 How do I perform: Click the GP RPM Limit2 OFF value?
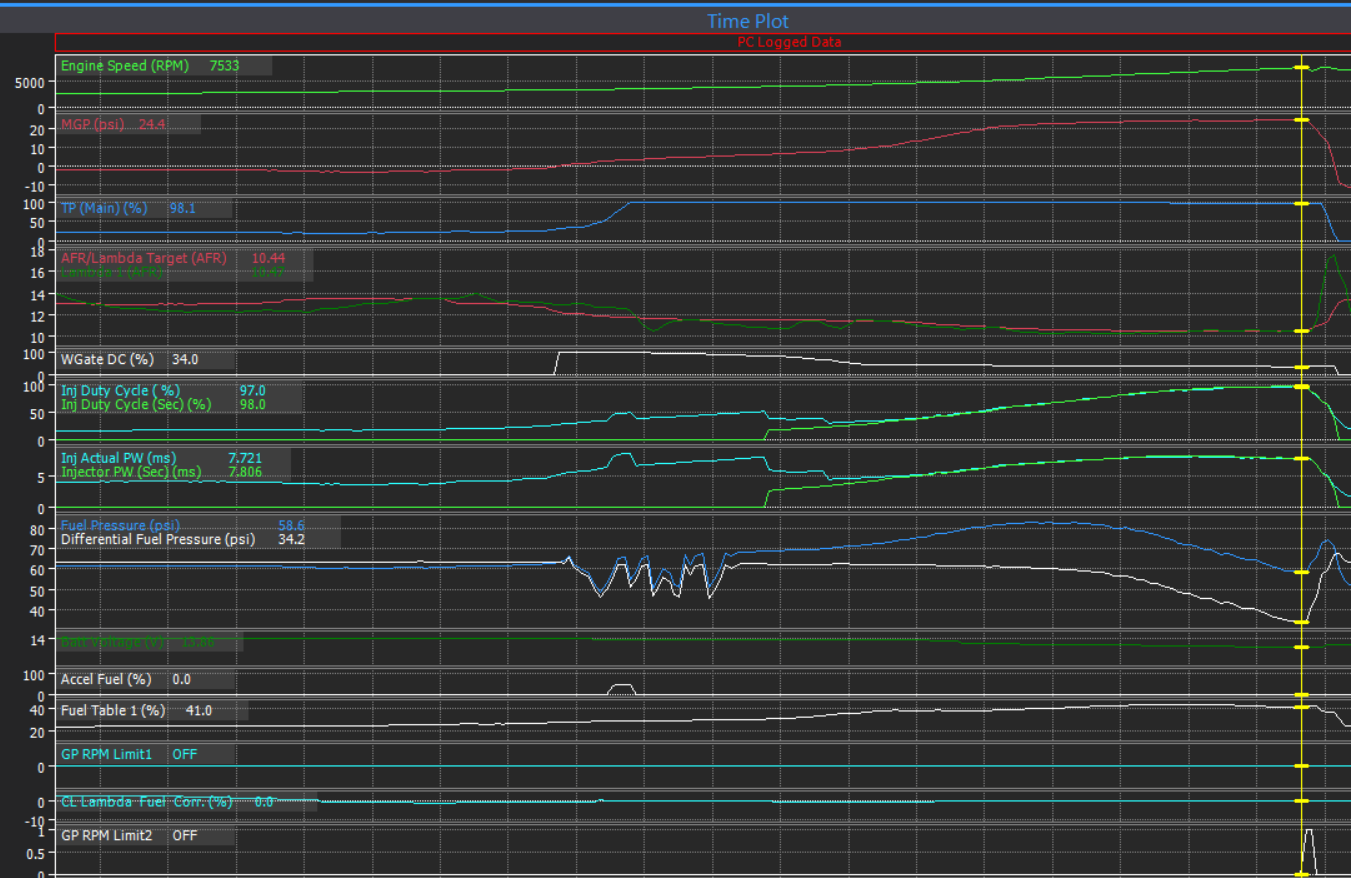pos(185,835)
